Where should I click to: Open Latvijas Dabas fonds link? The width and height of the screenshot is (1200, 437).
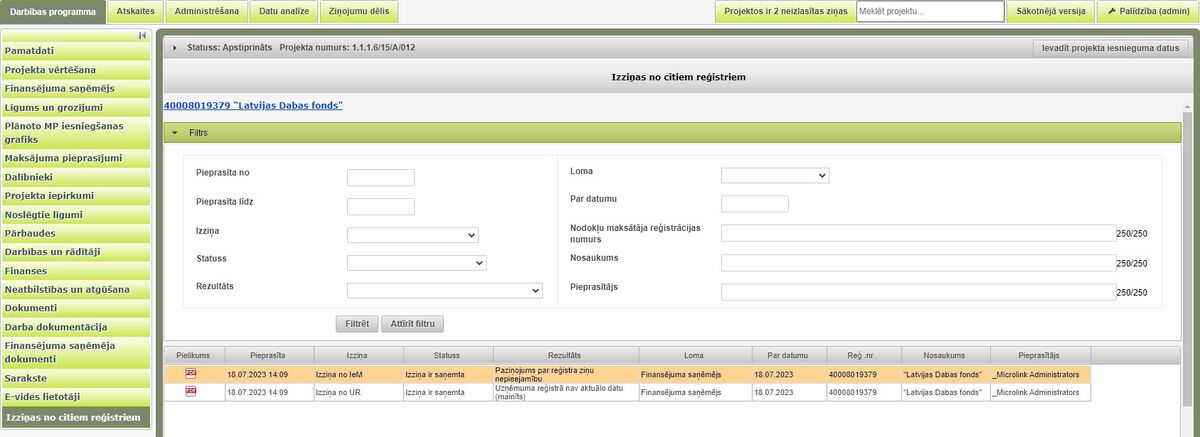(253, 105)
